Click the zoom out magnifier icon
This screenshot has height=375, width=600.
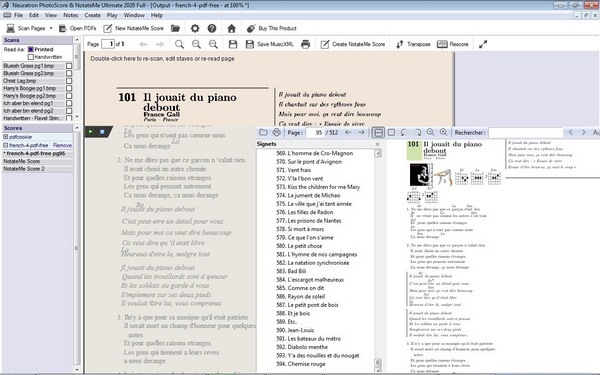click(213, 44)
